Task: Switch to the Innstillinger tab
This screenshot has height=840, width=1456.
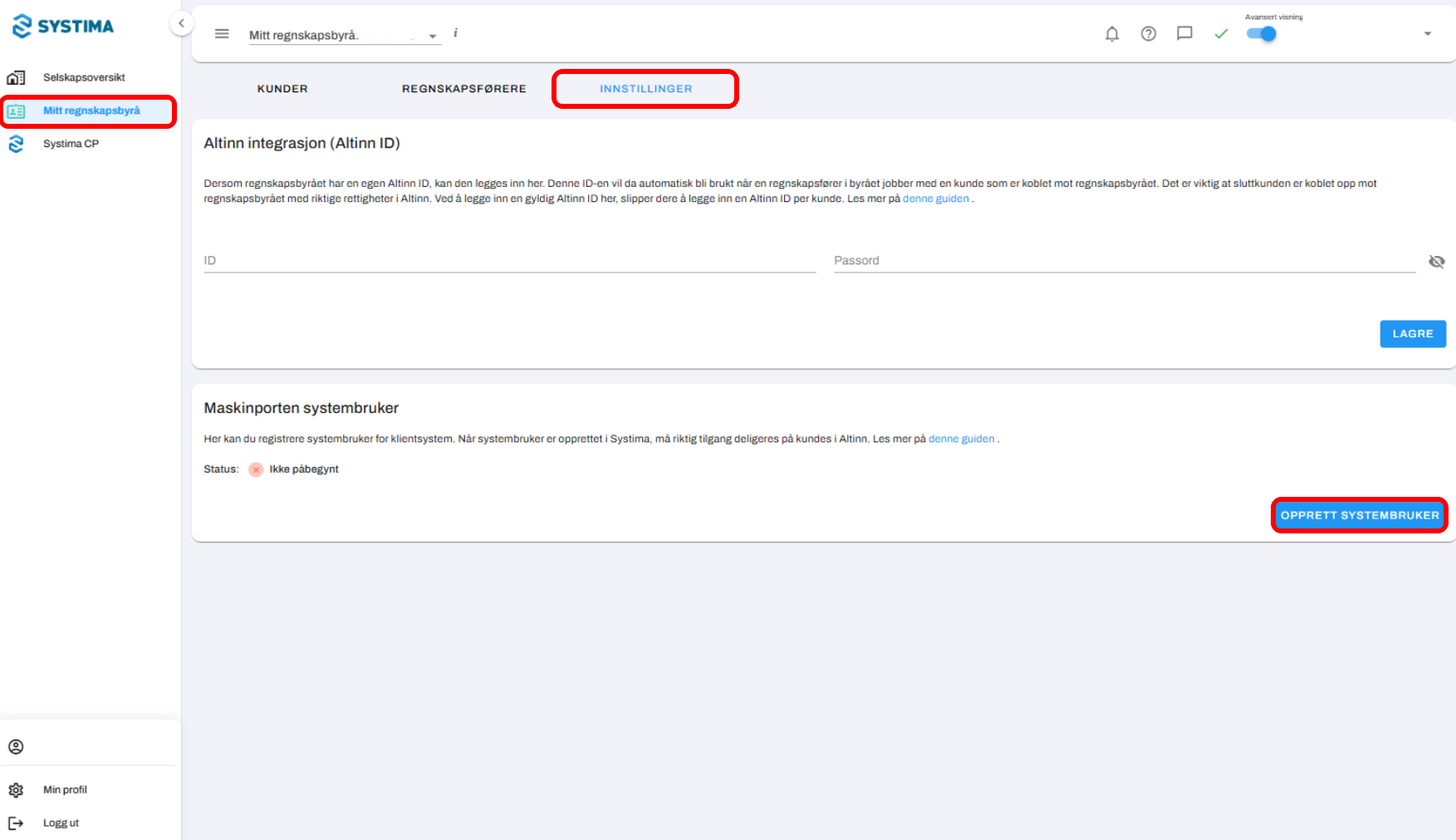Action: 646,89
